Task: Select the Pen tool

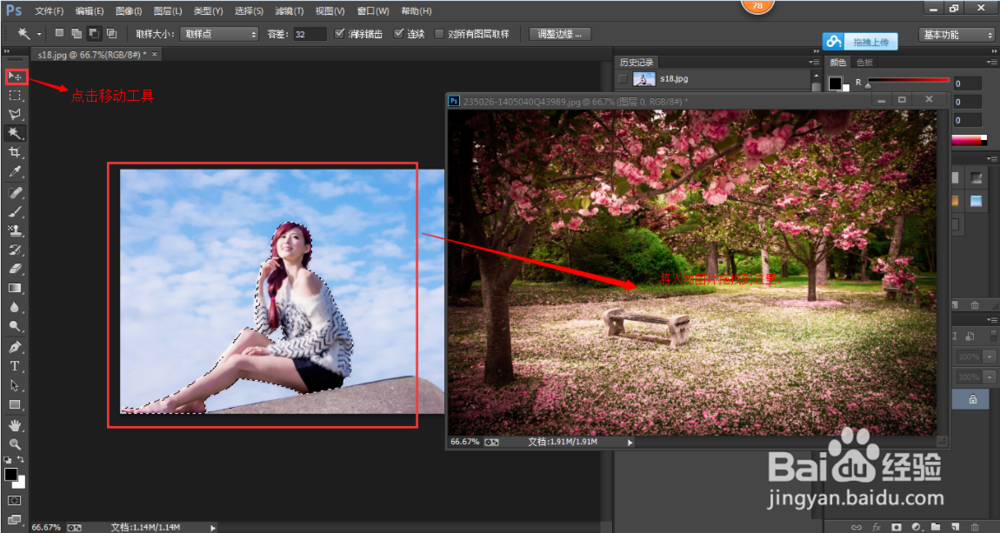Action: pos(15,347)
